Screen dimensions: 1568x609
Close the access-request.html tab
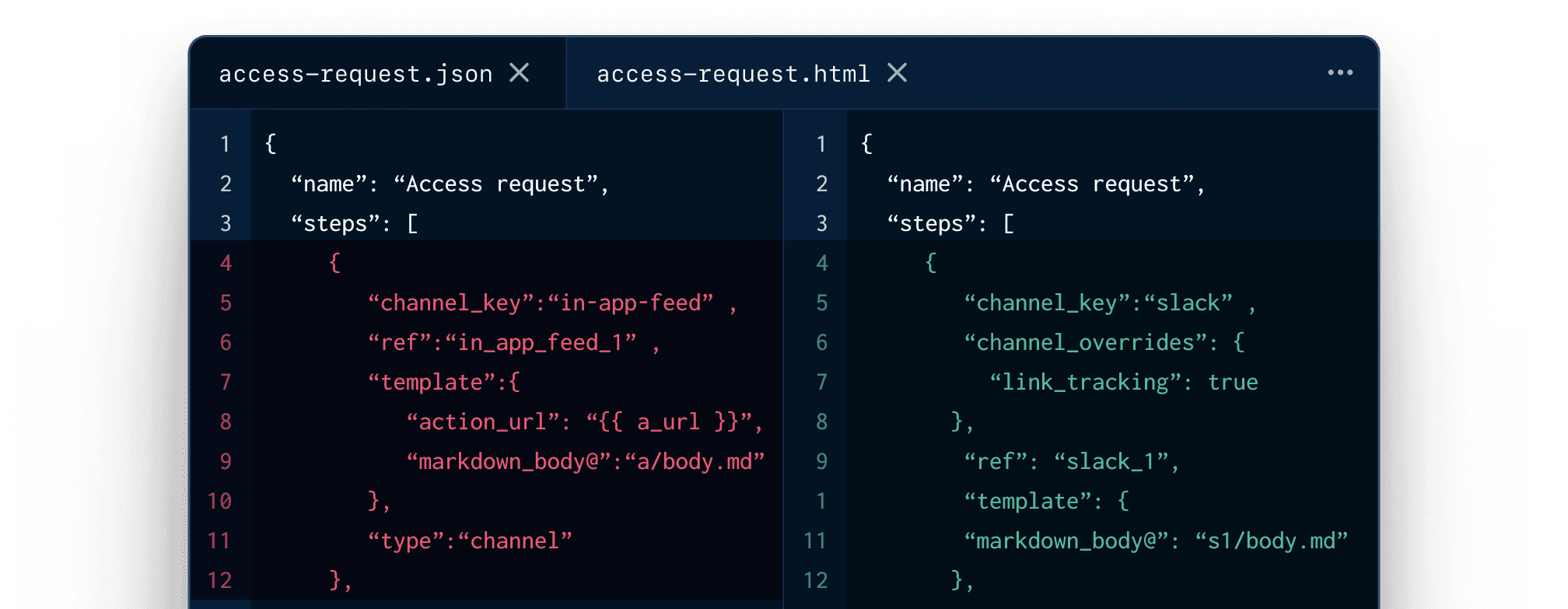click(897, 73)
